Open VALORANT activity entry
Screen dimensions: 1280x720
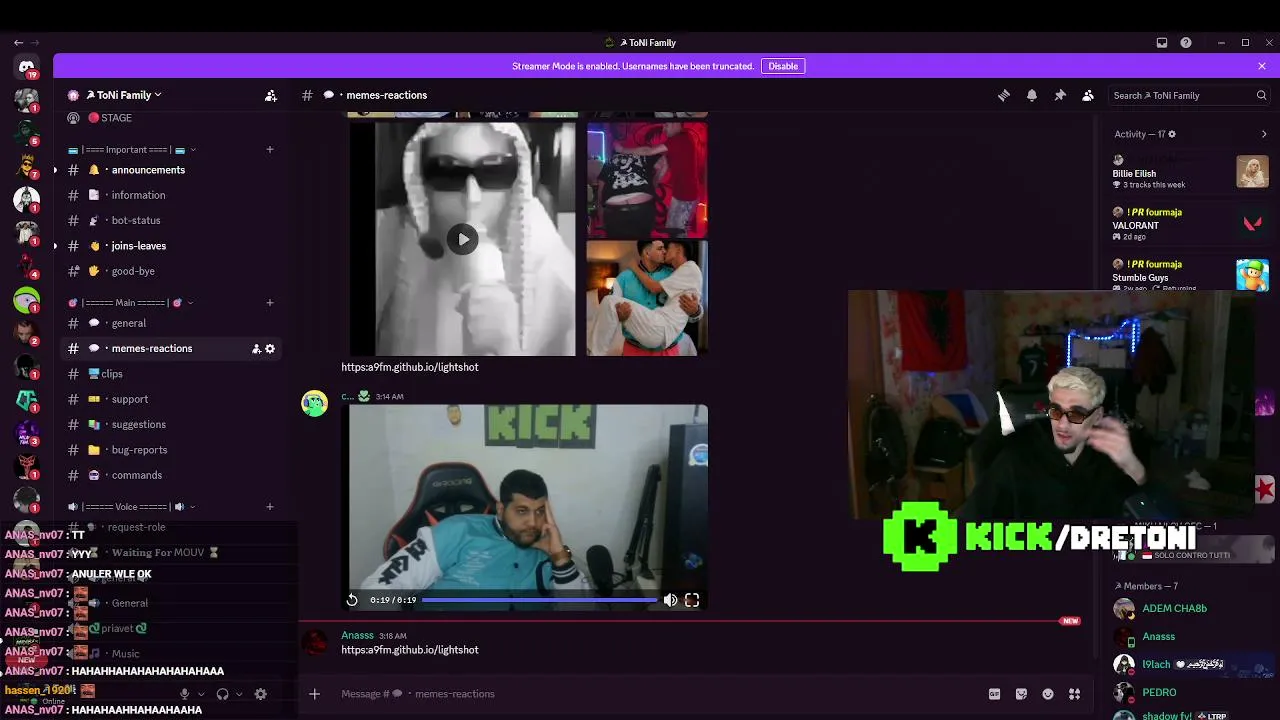[x=1190, y=224]
